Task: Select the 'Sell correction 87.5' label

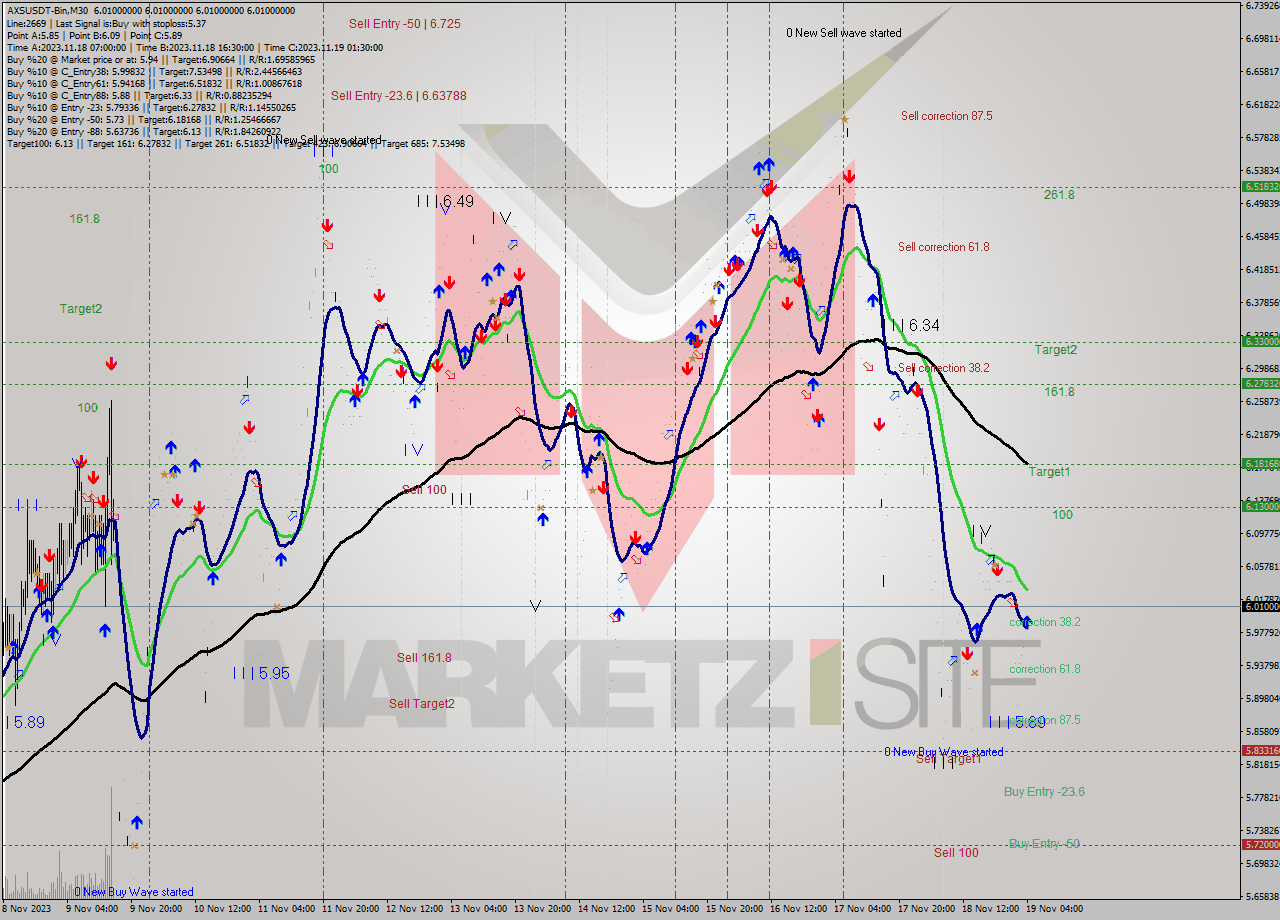Action: point(946,116)
